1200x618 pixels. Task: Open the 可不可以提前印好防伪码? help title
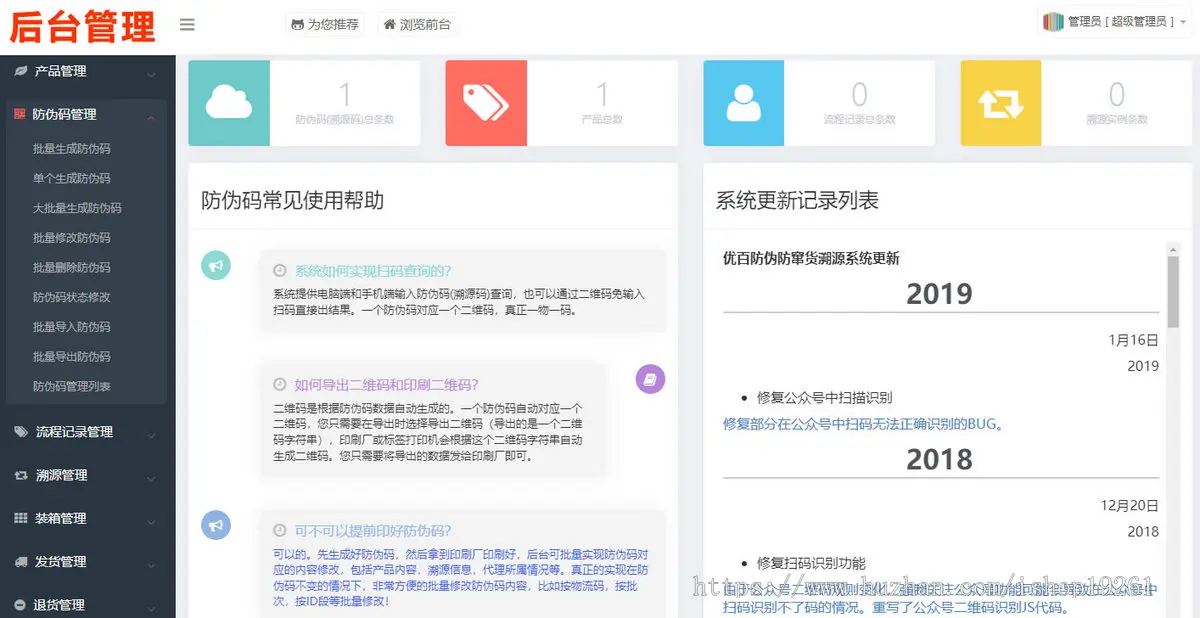(373, 531)
